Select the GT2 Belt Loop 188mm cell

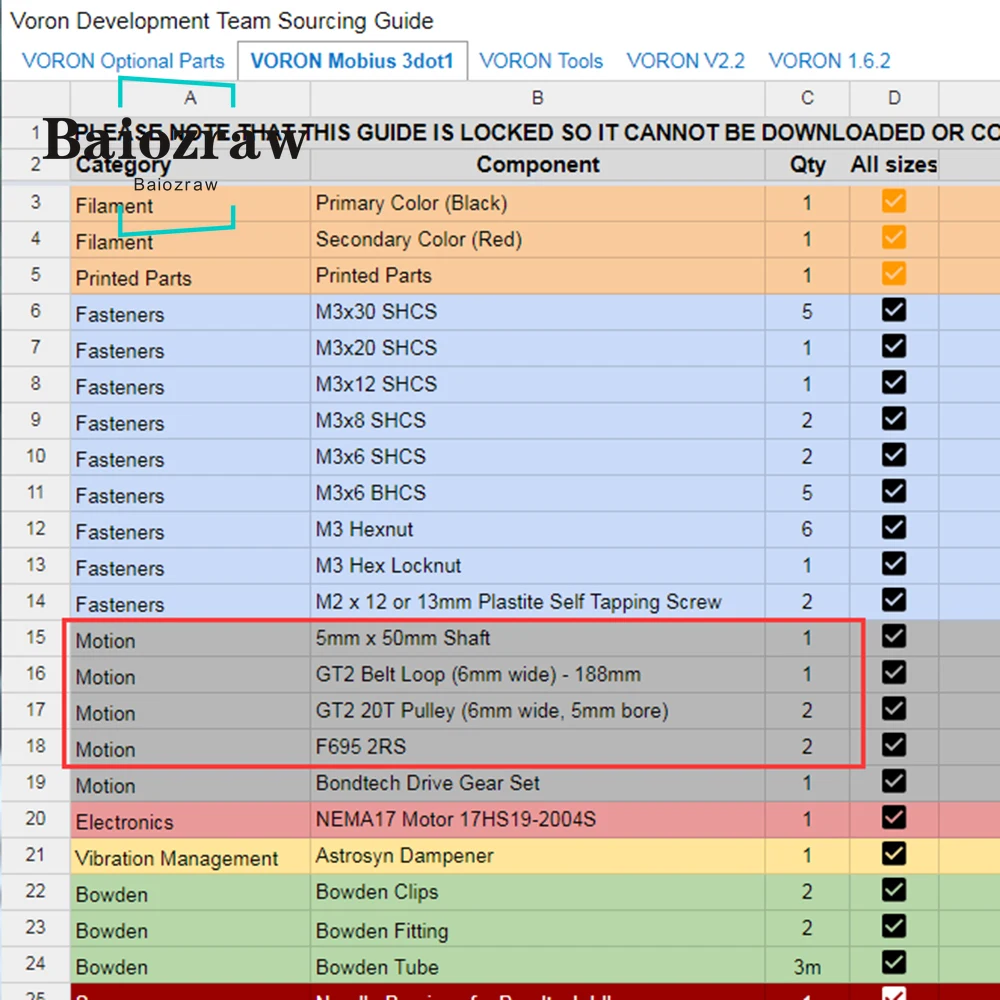coord(538,675)
